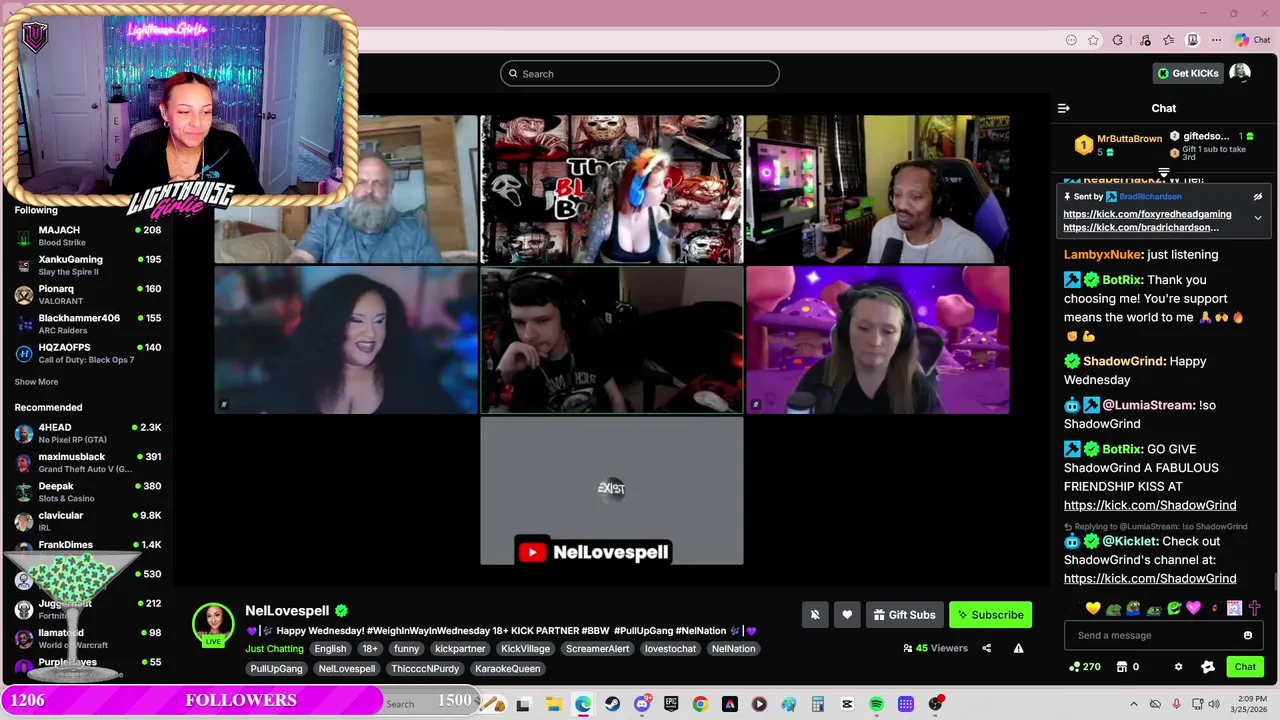Click the 45 Viewers count
The height and width of the screenshot is (720, 1280).
pos(935,648)
